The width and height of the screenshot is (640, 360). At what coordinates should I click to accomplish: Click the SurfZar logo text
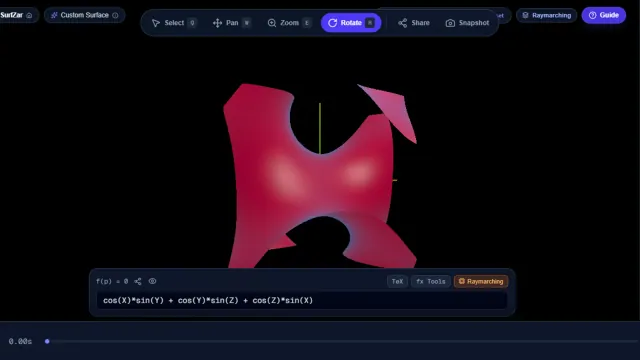pos(11,15)
